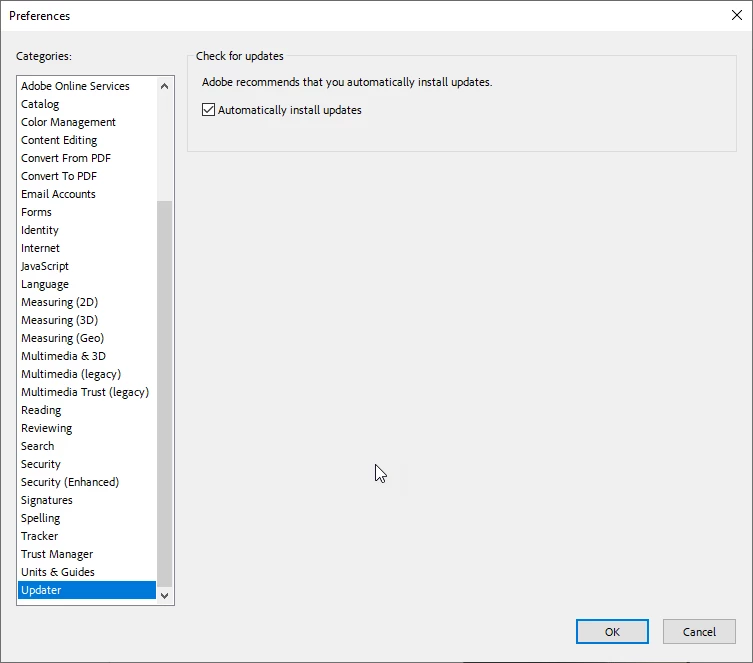Select the Spelling category
The height and width of the screenshot is (663, 753).
(87, 518)
